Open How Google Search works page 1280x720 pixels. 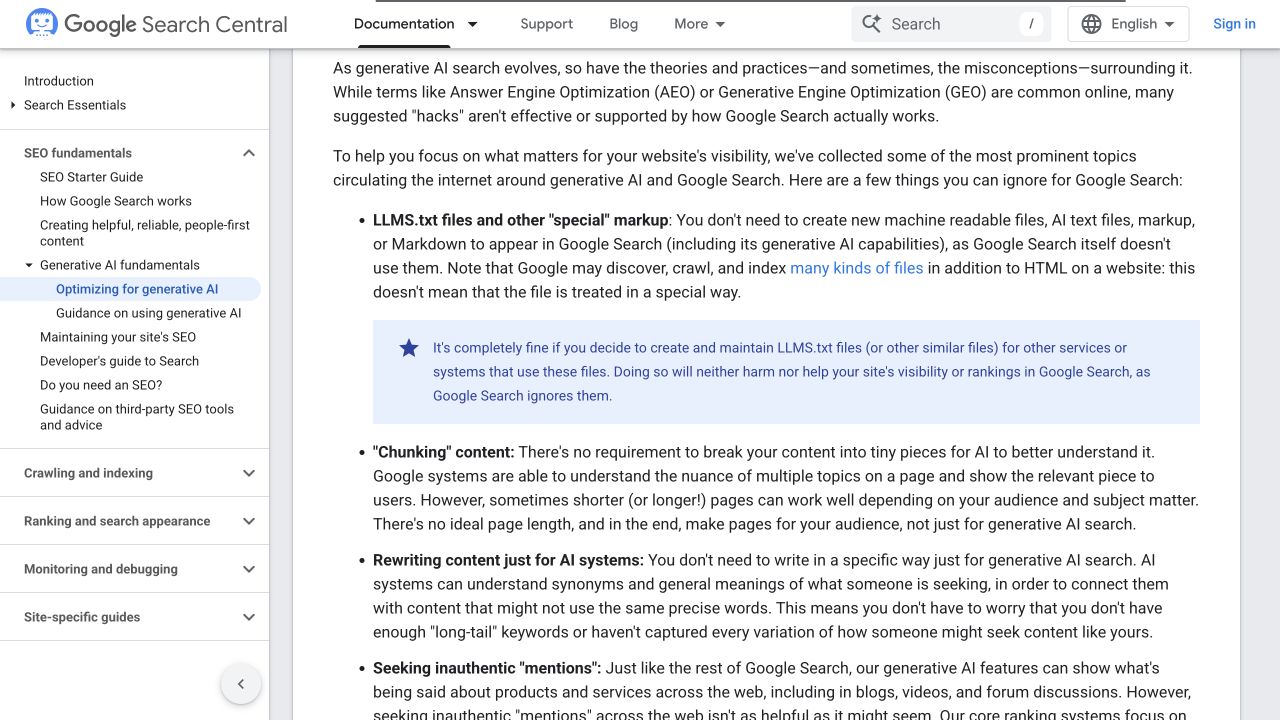pyautogui.click(x=116, y=201)
